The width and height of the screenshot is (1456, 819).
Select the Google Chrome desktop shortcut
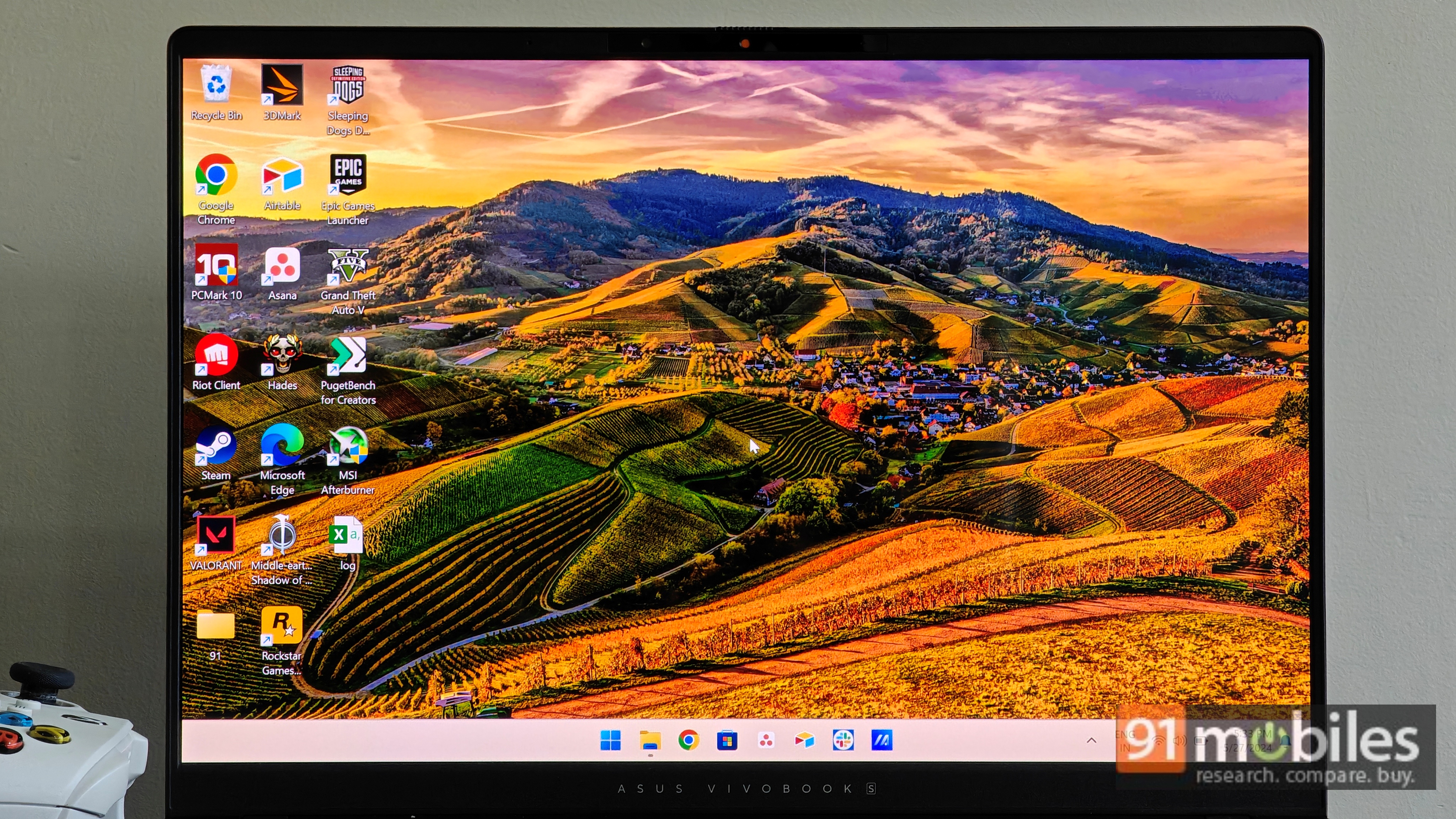coord(216,176)
